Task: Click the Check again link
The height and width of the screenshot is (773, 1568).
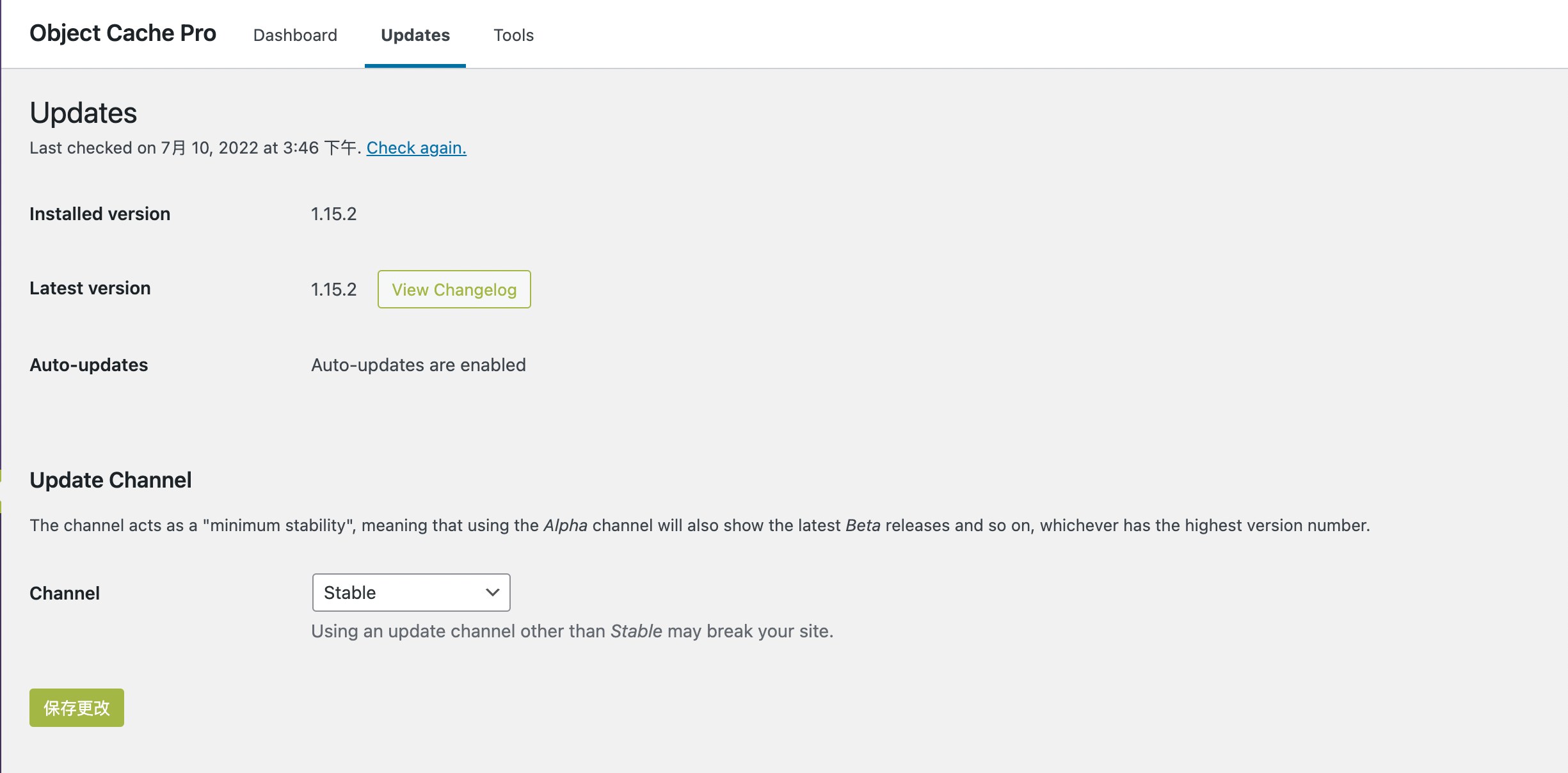Action: [416, 148]
